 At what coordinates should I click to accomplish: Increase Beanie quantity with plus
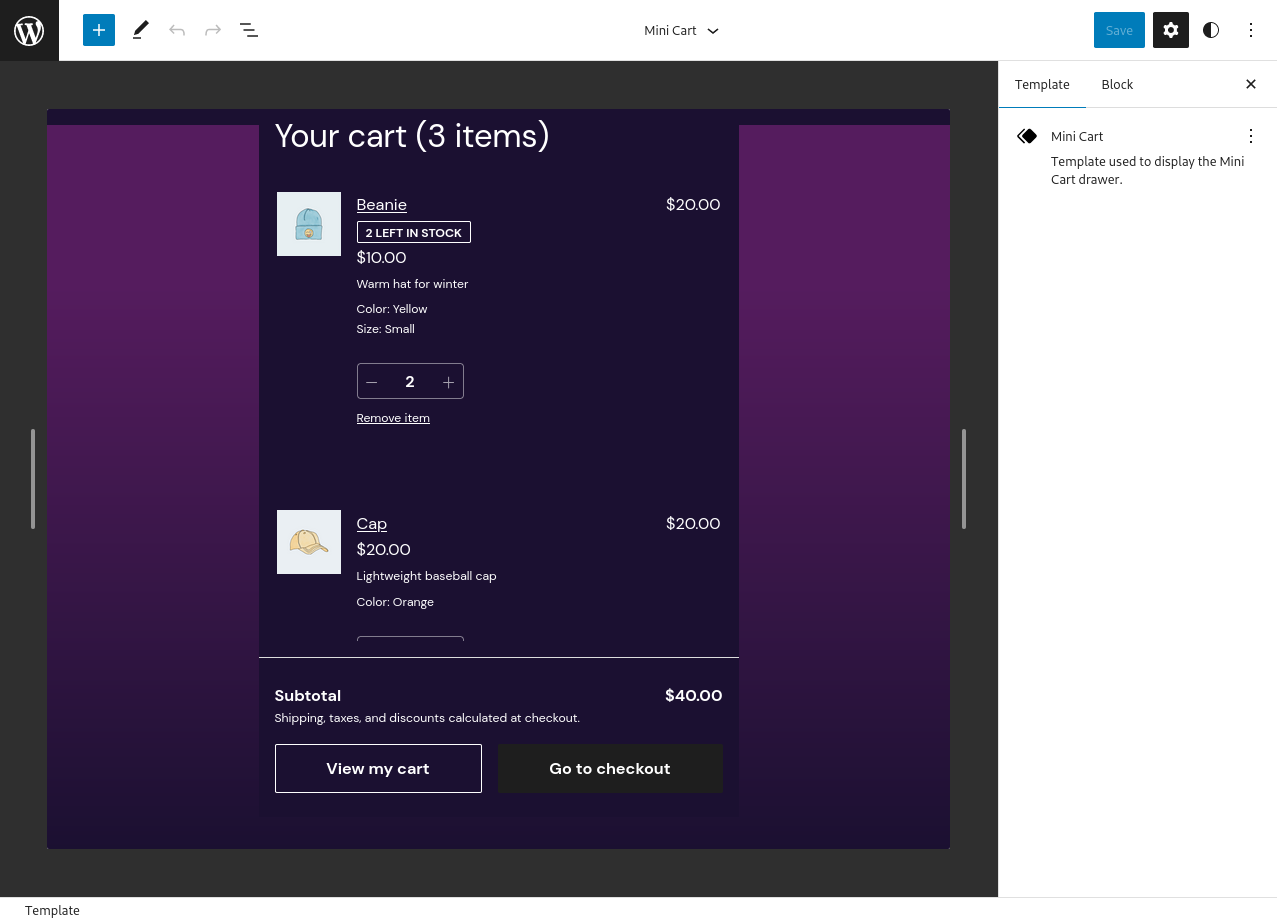coord(448,382)
